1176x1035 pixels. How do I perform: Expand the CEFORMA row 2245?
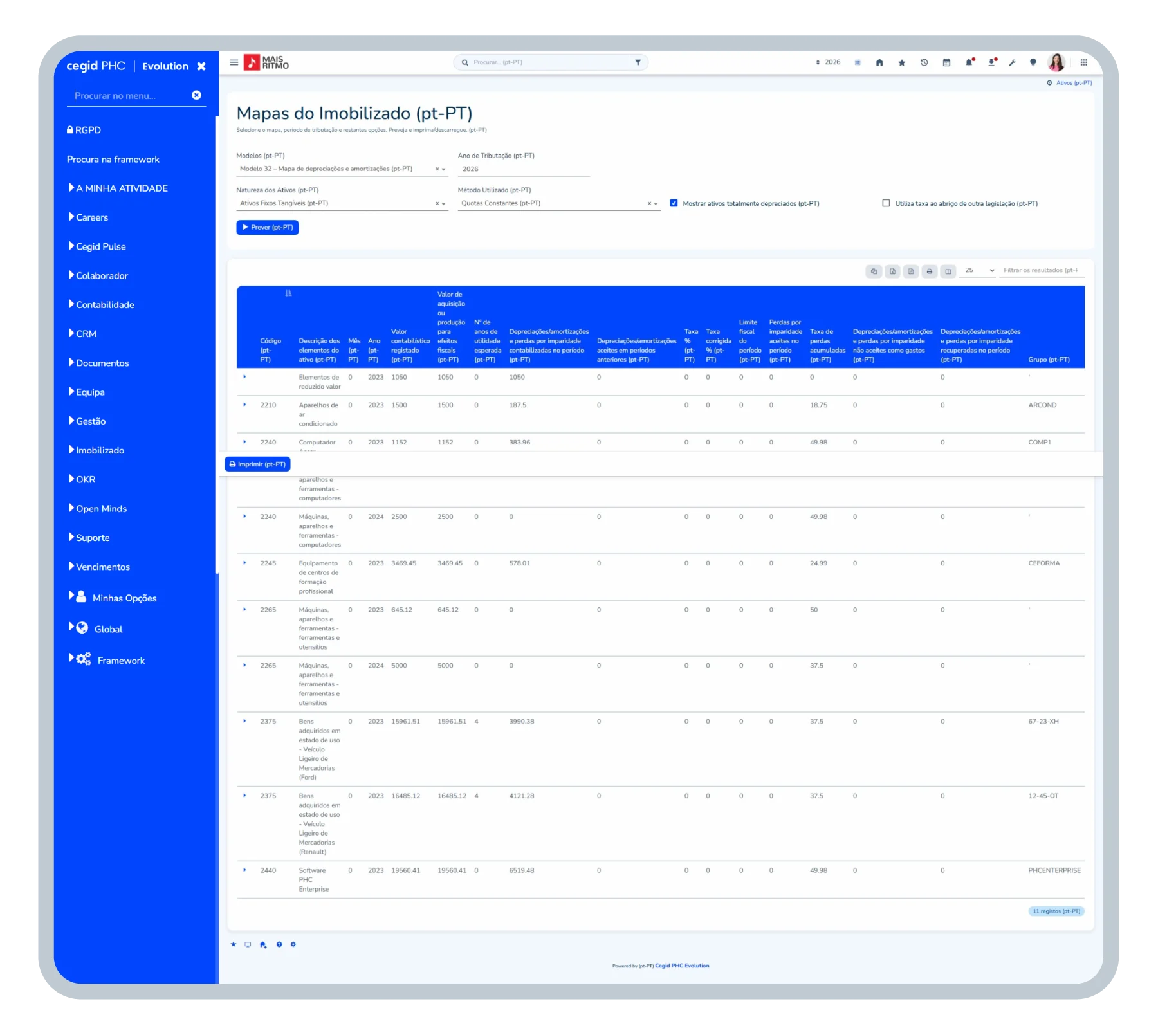point(244,563)
